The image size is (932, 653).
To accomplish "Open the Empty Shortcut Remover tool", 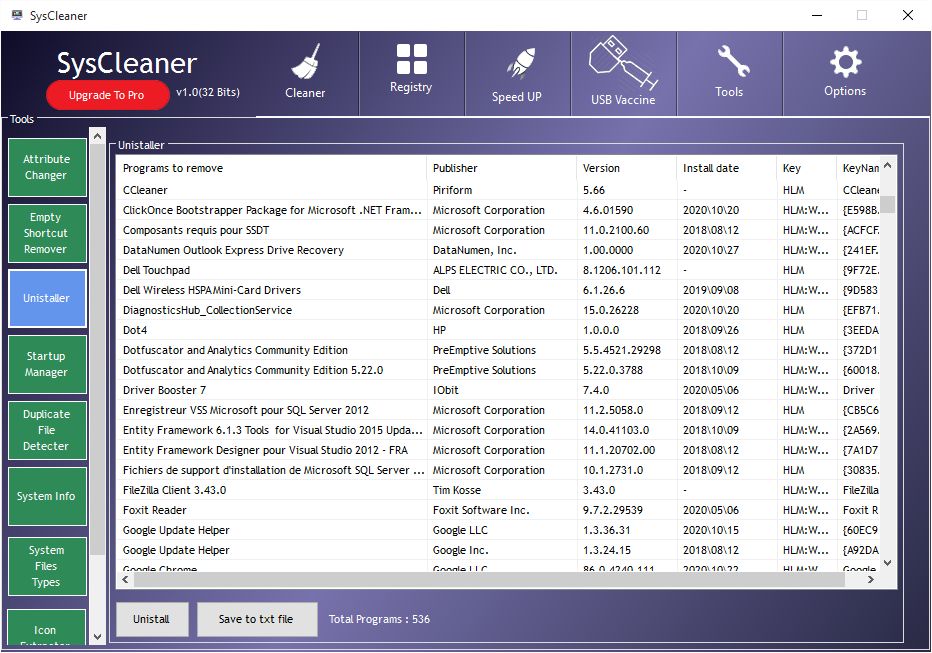I will (47, 234).
